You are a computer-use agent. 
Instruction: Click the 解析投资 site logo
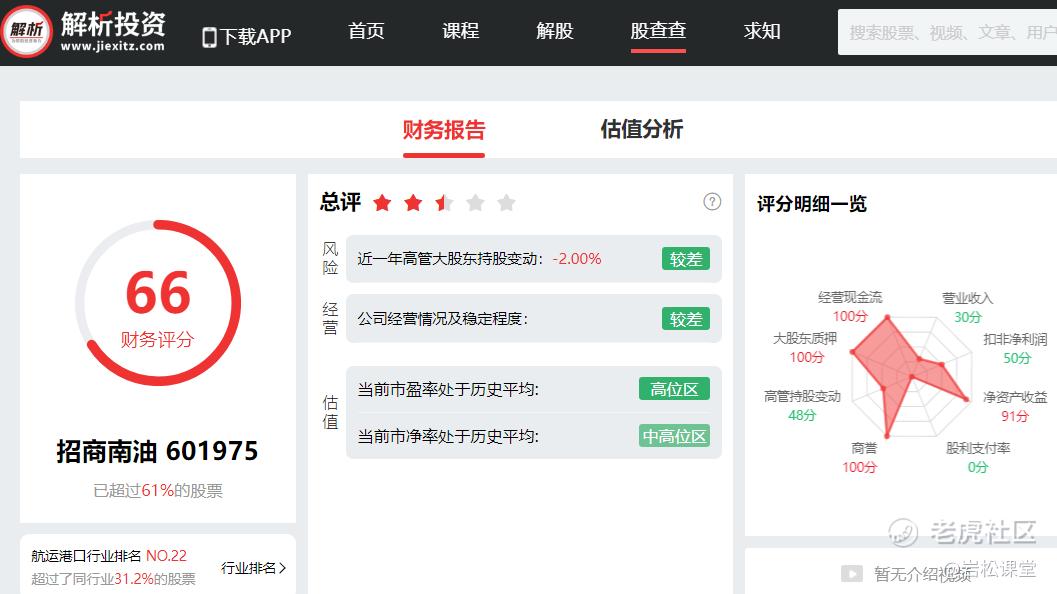click(x=84, y=30)
